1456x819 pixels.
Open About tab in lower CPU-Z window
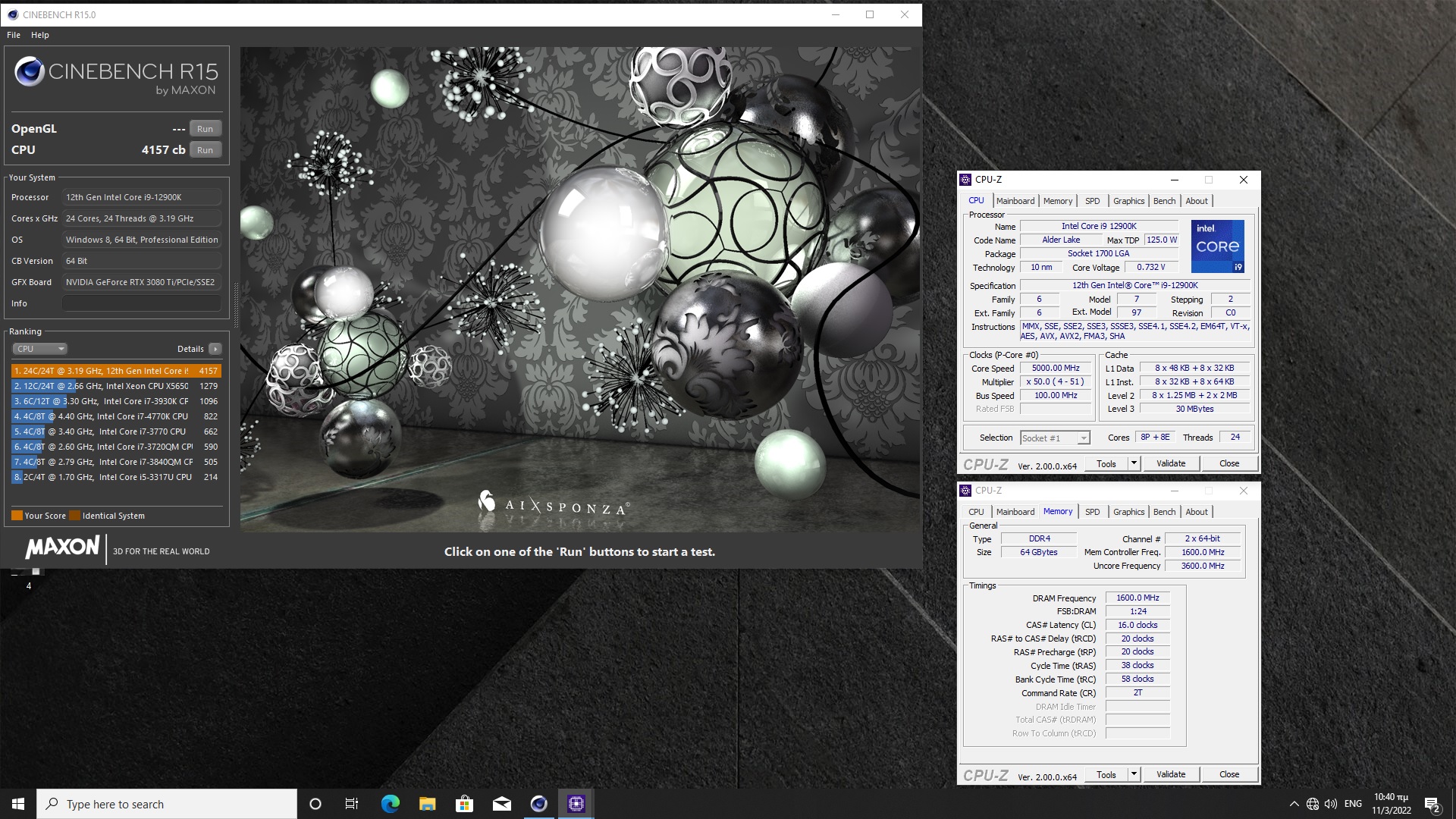coord(1197,512)
